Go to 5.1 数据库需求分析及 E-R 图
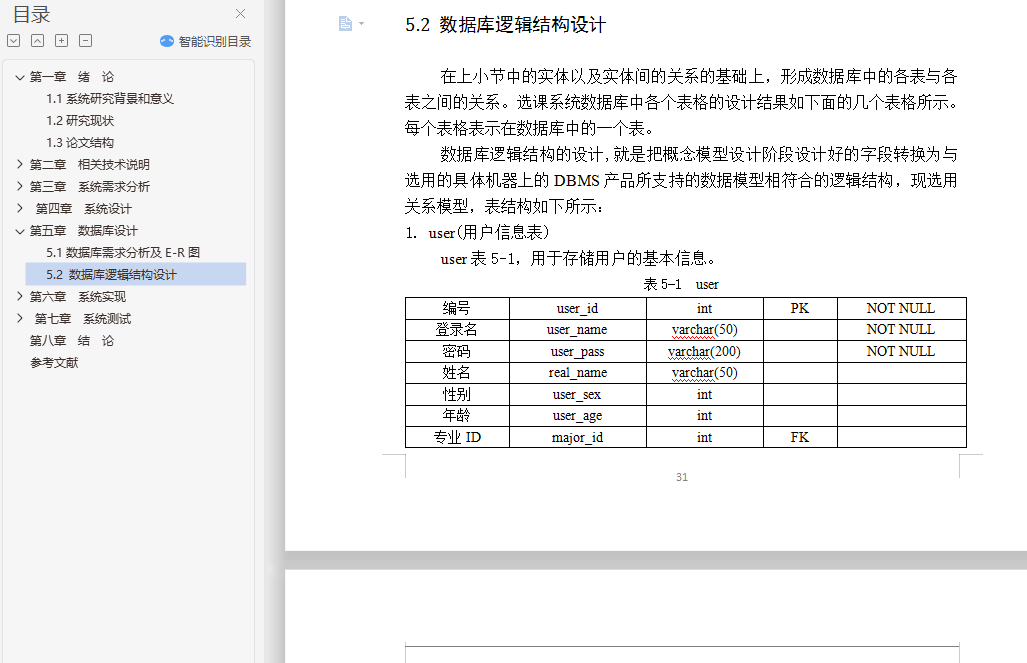Image resolution: width=1027 pixels, height=663 pixels. click(x=123, y=252)
